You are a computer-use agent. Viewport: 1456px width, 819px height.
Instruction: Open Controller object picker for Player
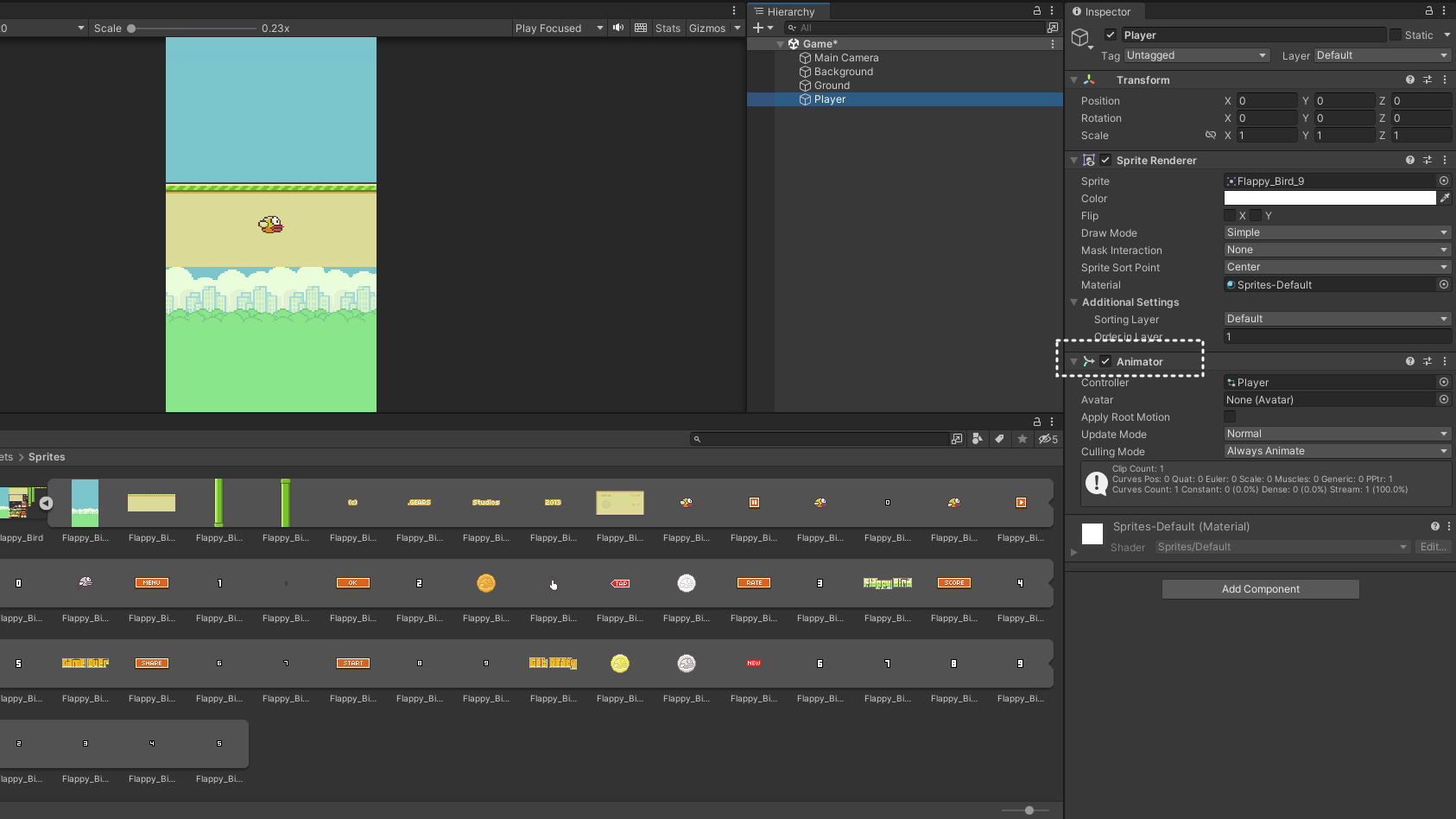click(x=1444, y=382)
